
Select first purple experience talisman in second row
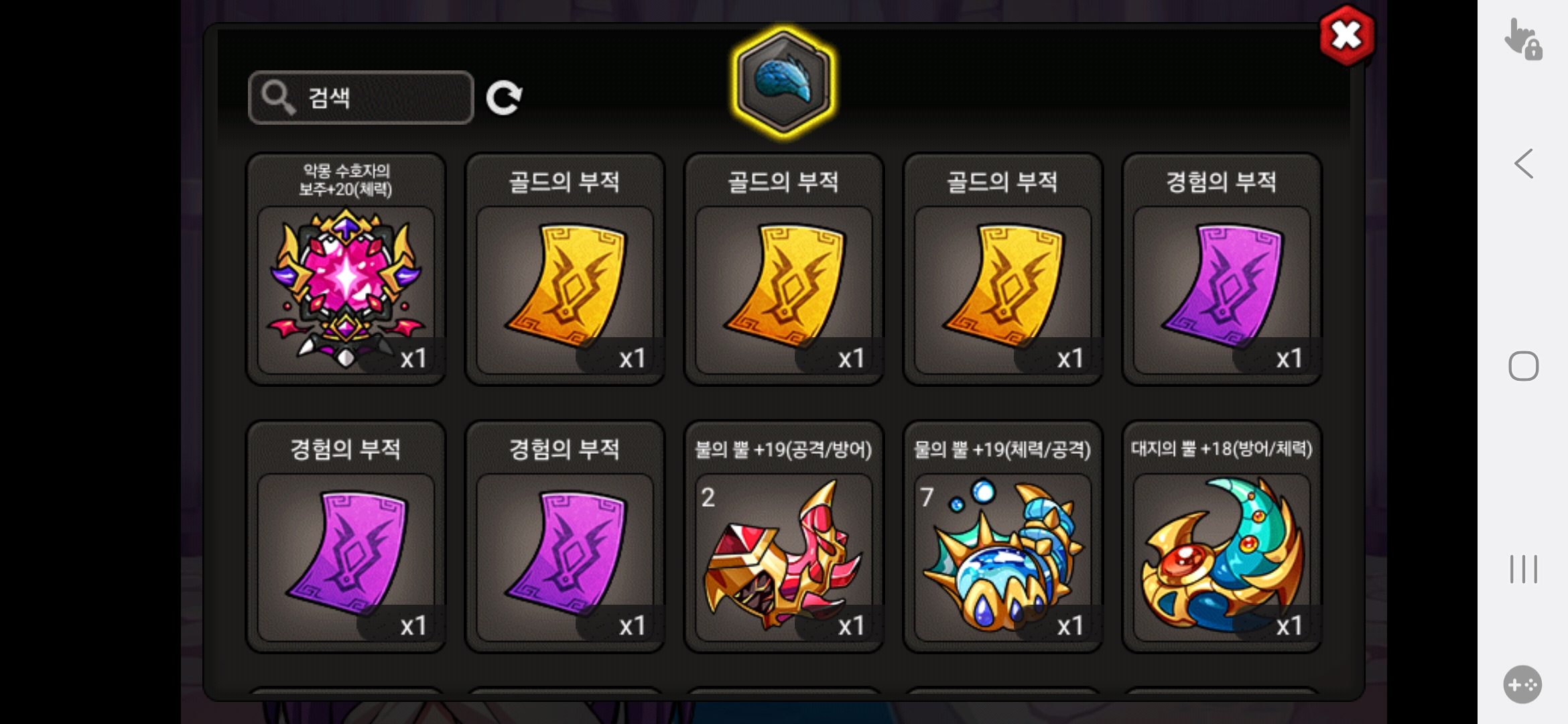[346, 536]
